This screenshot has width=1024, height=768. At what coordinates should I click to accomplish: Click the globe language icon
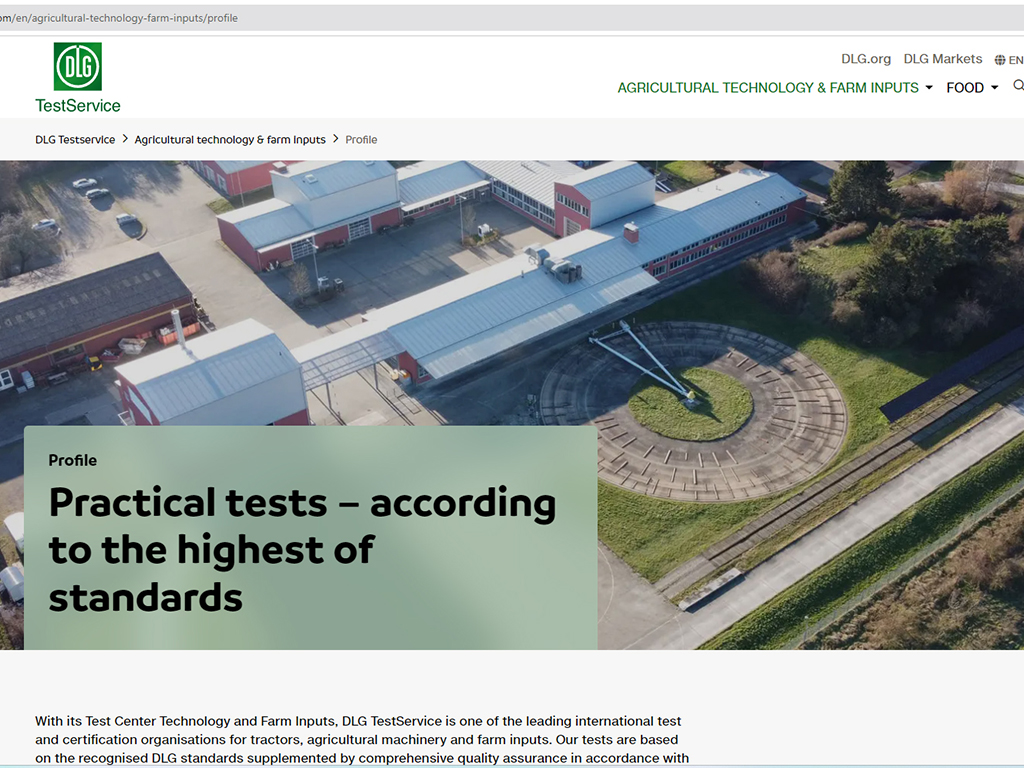[1000, 60]
